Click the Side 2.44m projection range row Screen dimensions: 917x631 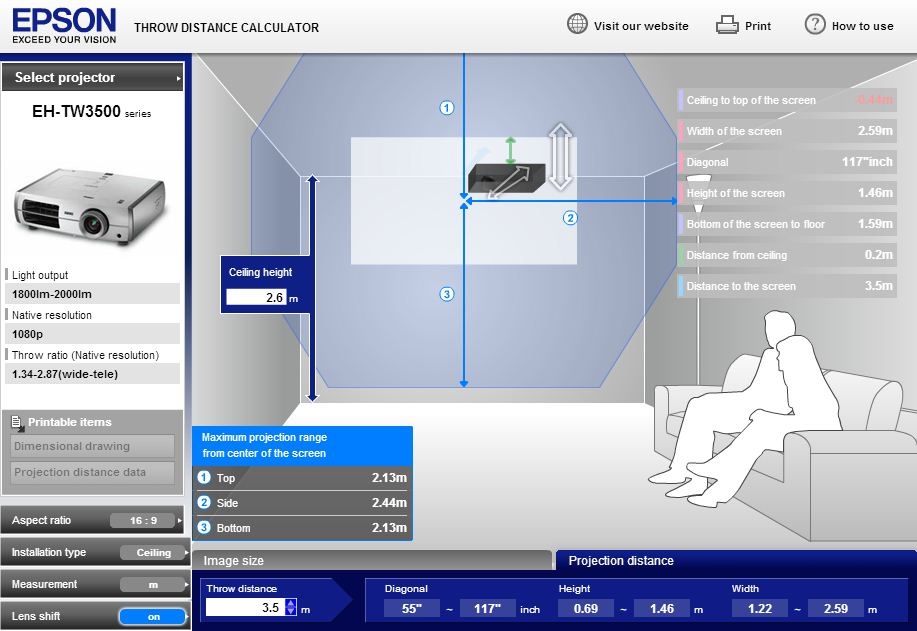pos(302,503)
